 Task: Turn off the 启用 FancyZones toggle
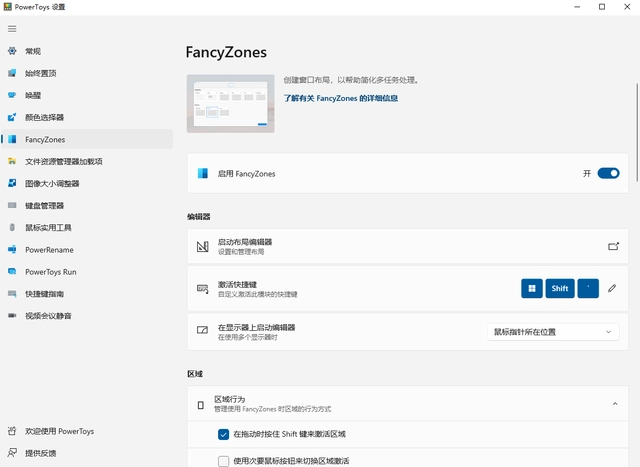point(608,173)
